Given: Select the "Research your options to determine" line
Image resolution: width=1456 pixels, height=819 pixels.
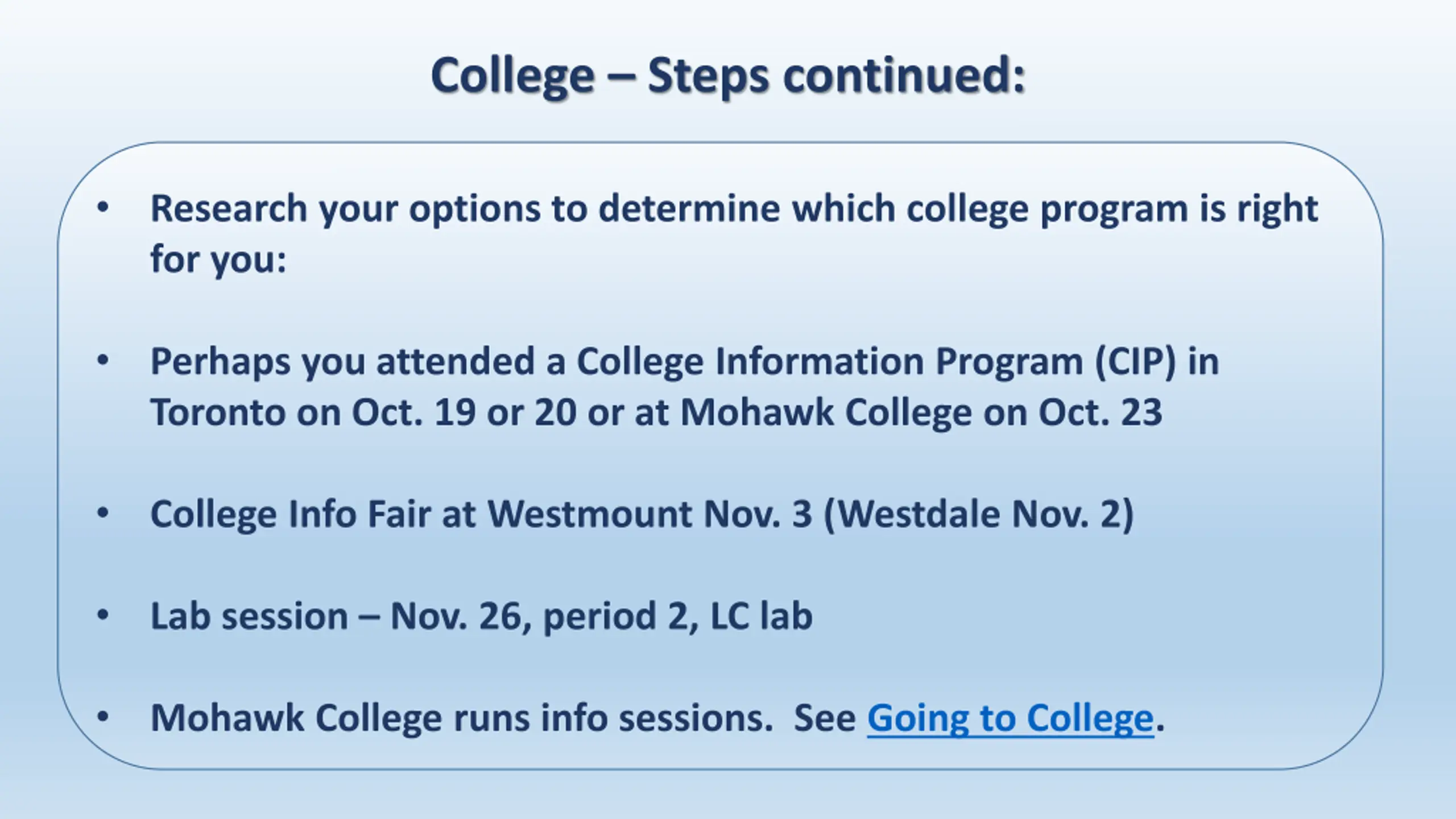Looking at the screenshot, I should 734,209.
